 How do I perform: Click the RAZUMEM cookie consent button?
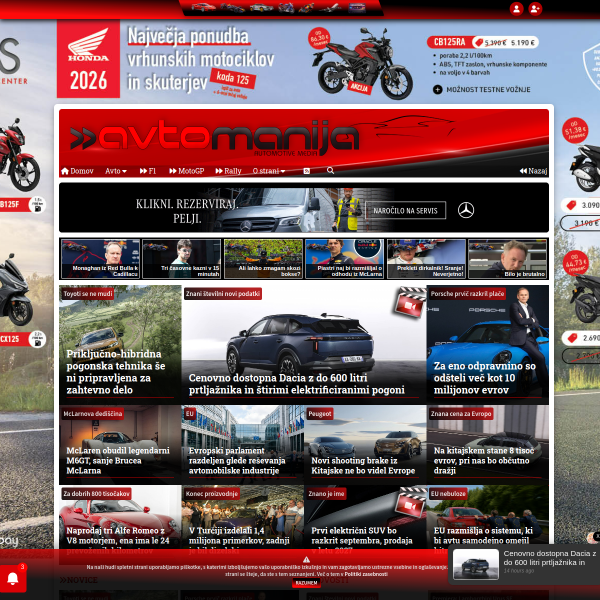point(306,583)
